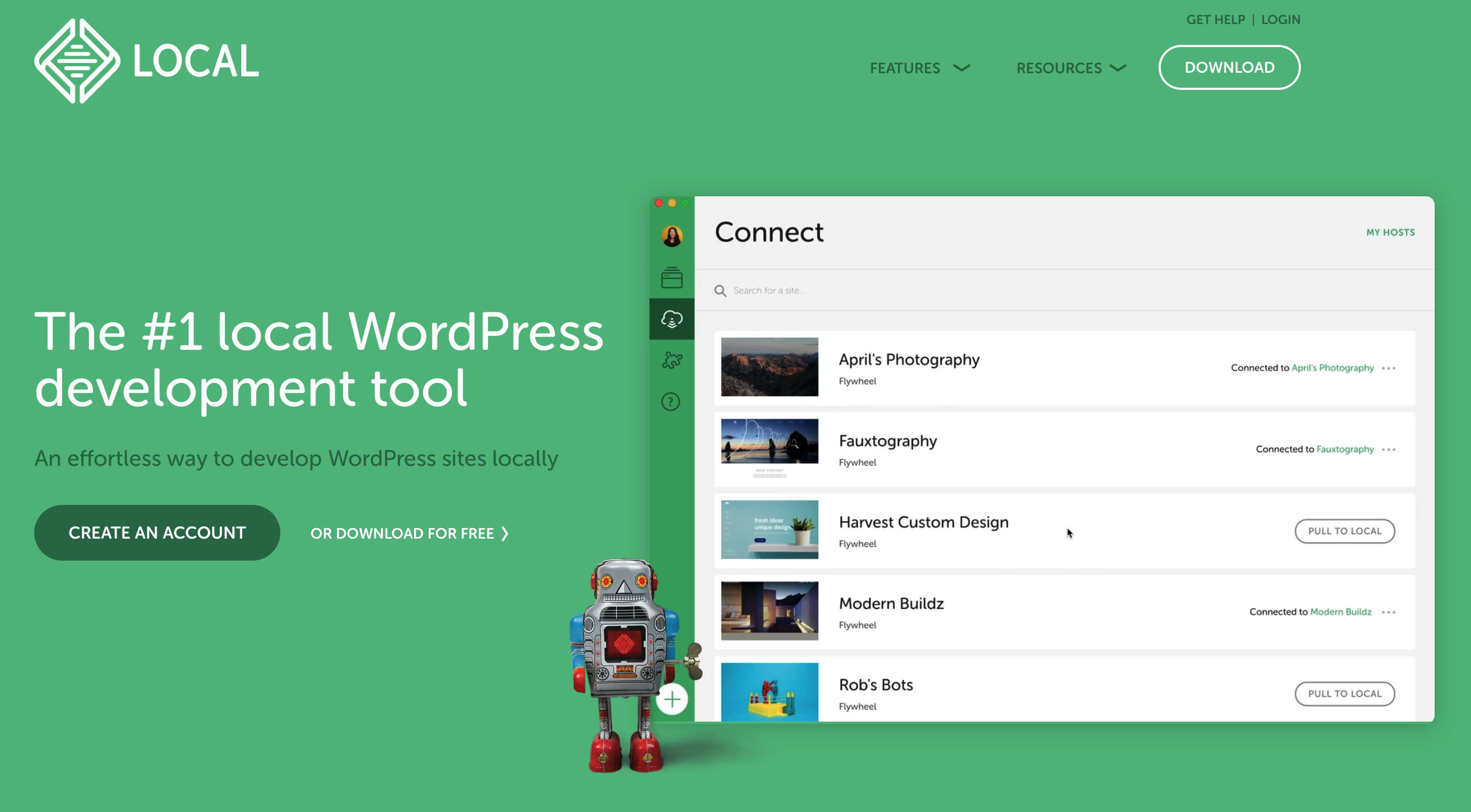Open the Local Sites icon in sidebar
The image size is (1471, 812).
pyautogui.click(x=671, y=278)
